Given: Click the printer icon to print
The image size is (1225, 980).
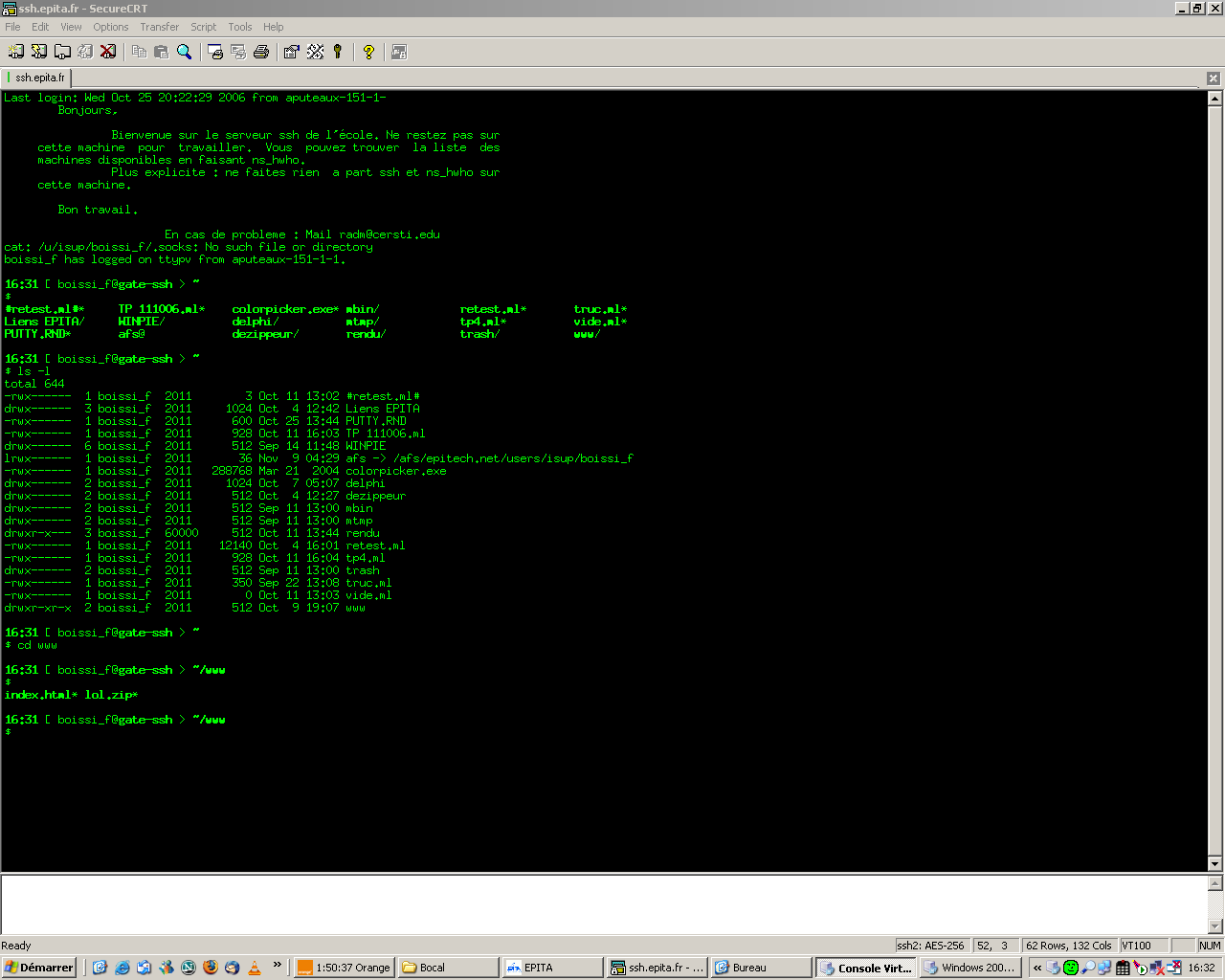Looking at the screenshot, I should pos(261,52).
